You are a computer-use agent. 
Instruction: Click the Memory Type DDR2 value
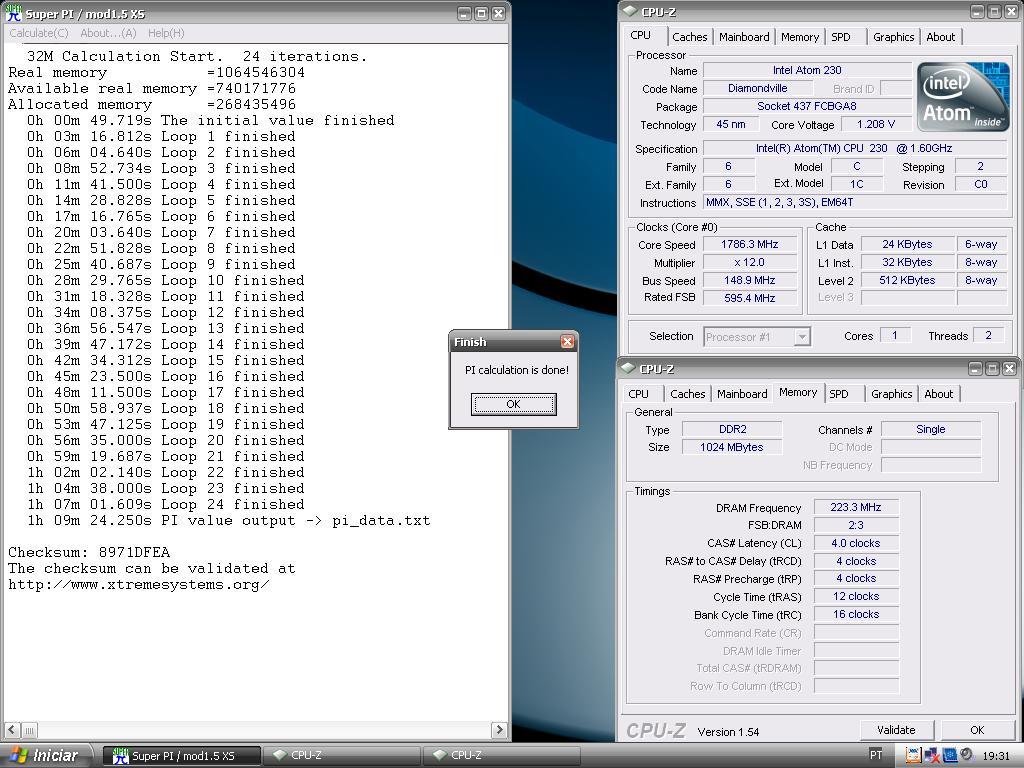[x=732, y=429]
